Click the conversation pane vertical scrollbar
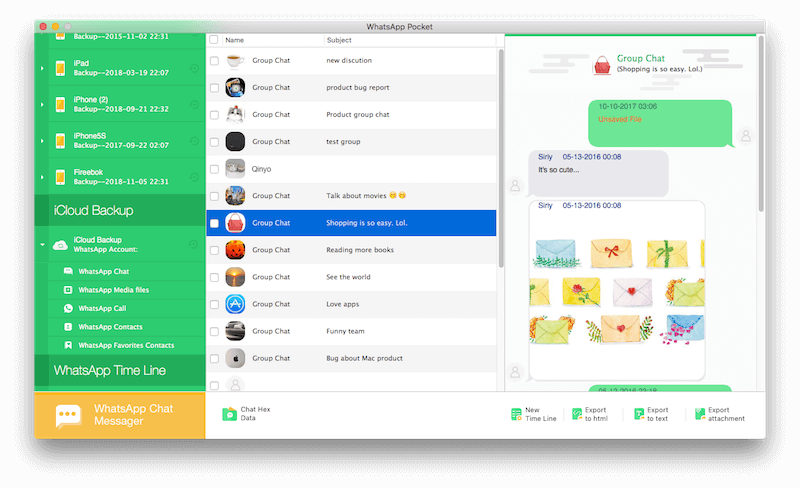800x488 pixels. point(761,124)
